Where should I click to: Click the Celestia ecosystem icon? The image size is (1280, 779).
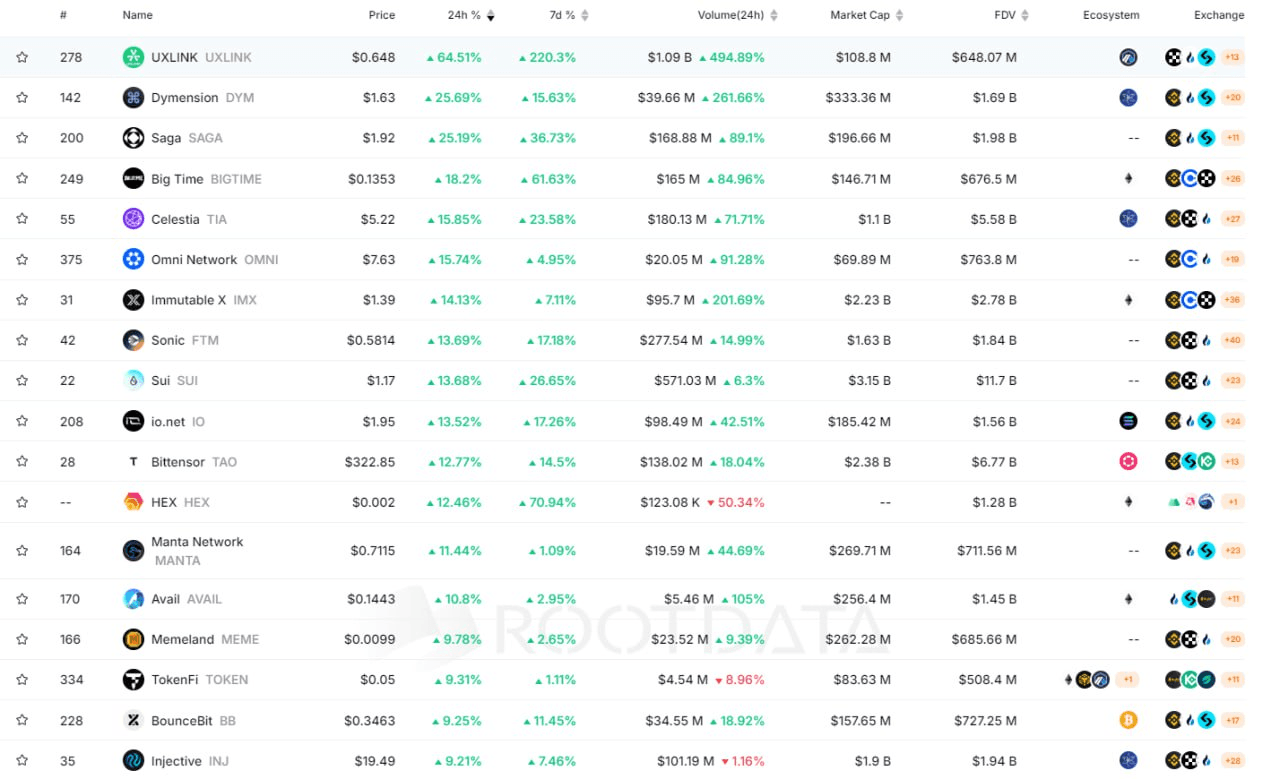pos(1128,219)
